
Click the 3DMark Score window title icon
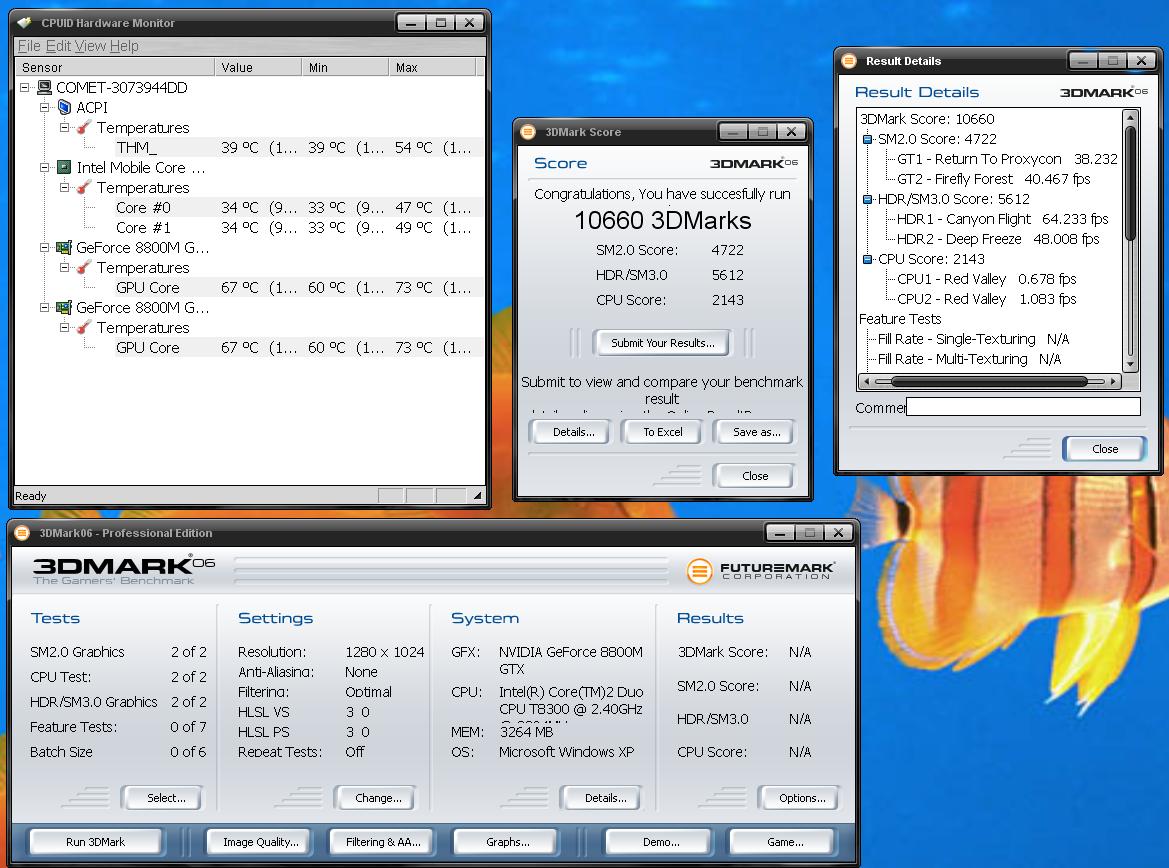click(528, 132)
